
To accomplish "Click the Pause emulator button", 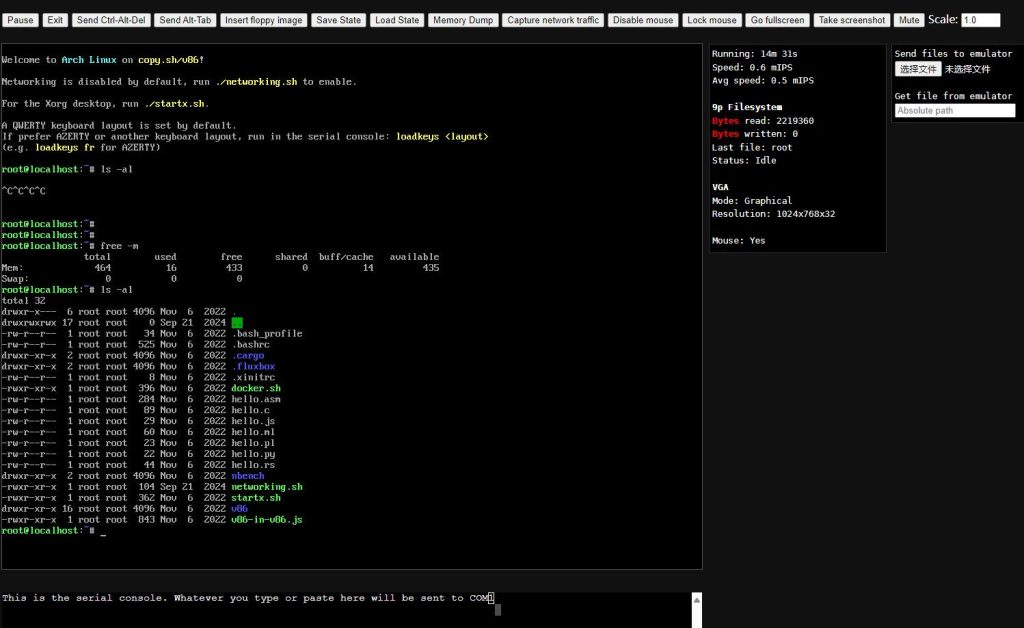I will click(21, 20).
